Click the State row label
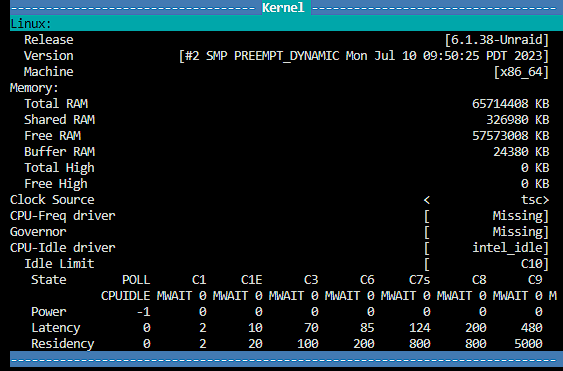The image size is (563, 371). 49,279
